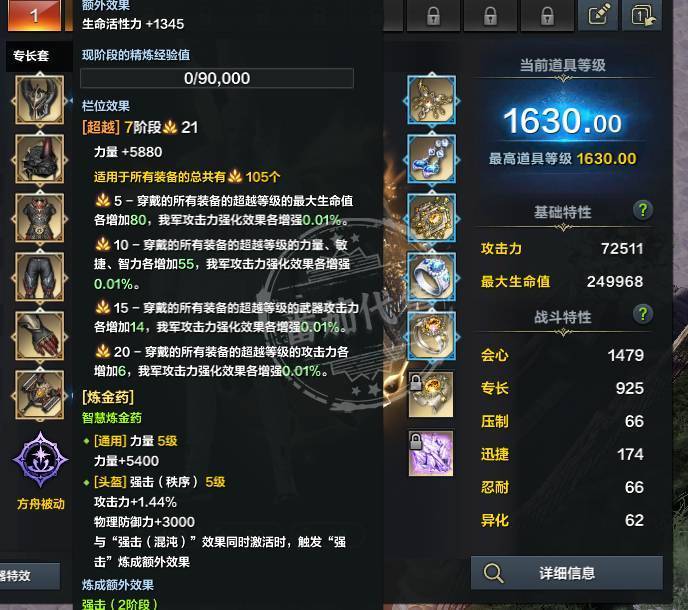Select the blue gemstone ring icon
The image size is (688, 610).
(x=431, y=276)
